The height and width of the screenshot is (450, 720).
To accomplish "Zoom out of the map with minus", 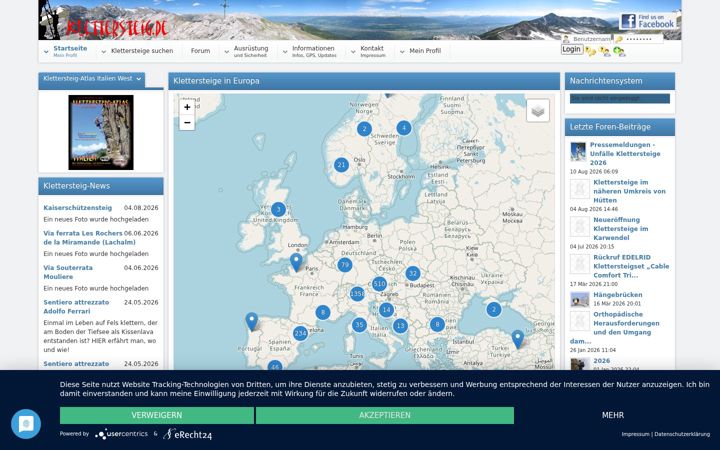I will click(187, 123).
